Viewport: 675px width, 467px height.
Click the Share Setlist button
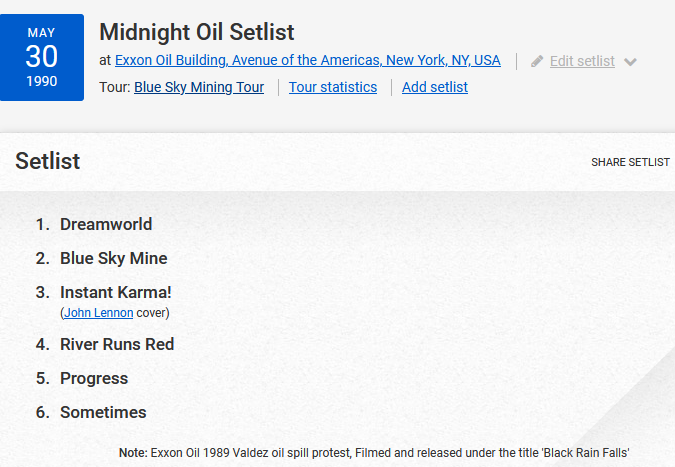[630, 162]
